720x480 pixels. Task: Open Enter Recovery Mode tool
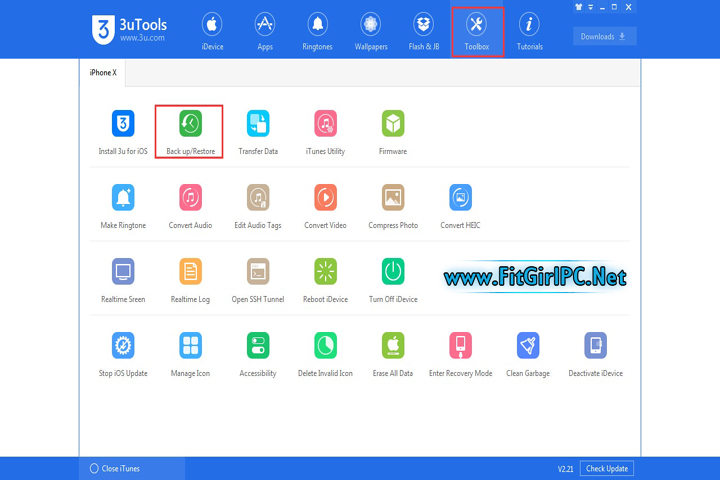pyautogui.click(x=460, y=346)
